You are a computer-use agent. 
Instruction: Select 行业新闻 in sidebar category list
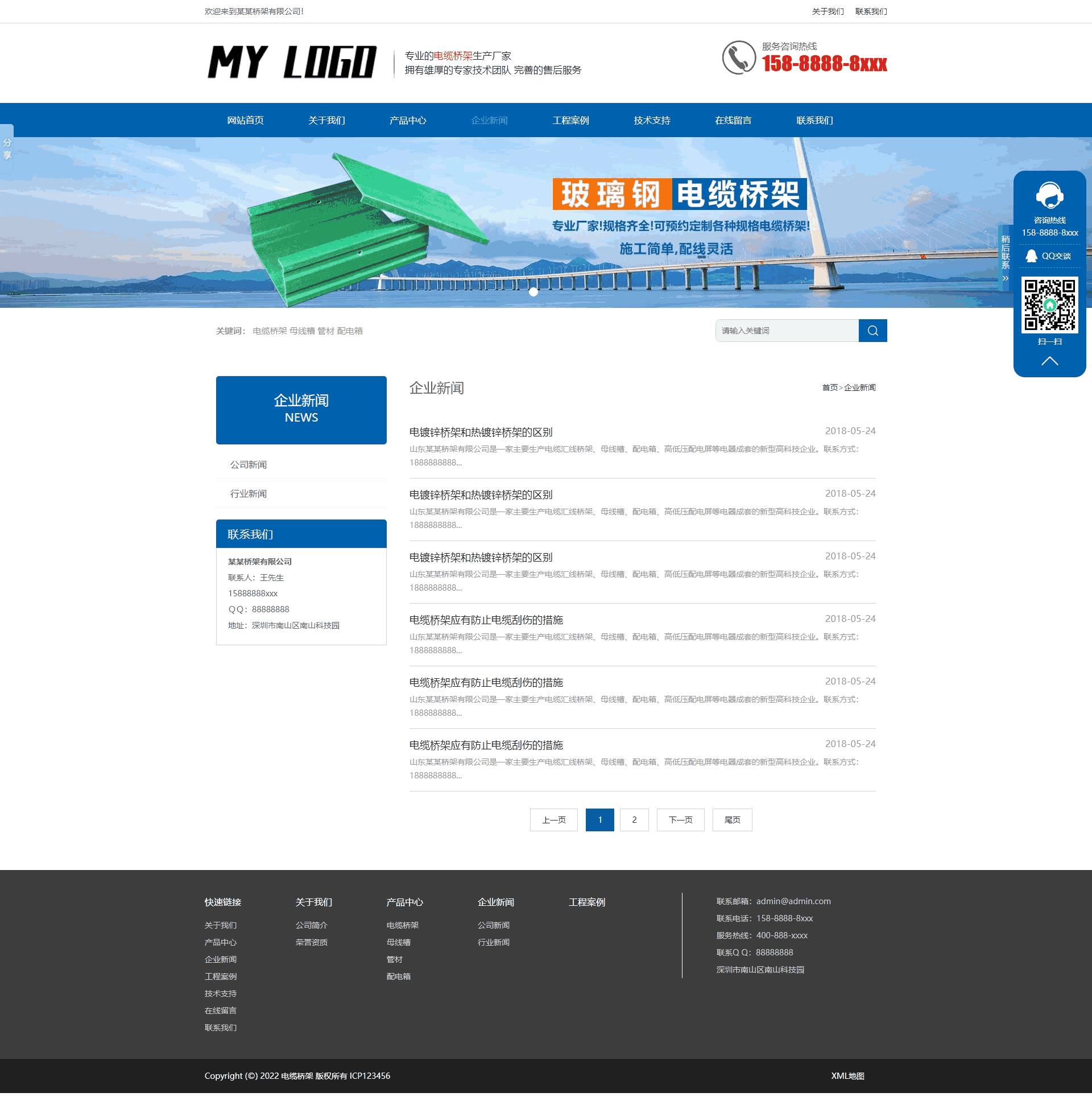[249, 494]
